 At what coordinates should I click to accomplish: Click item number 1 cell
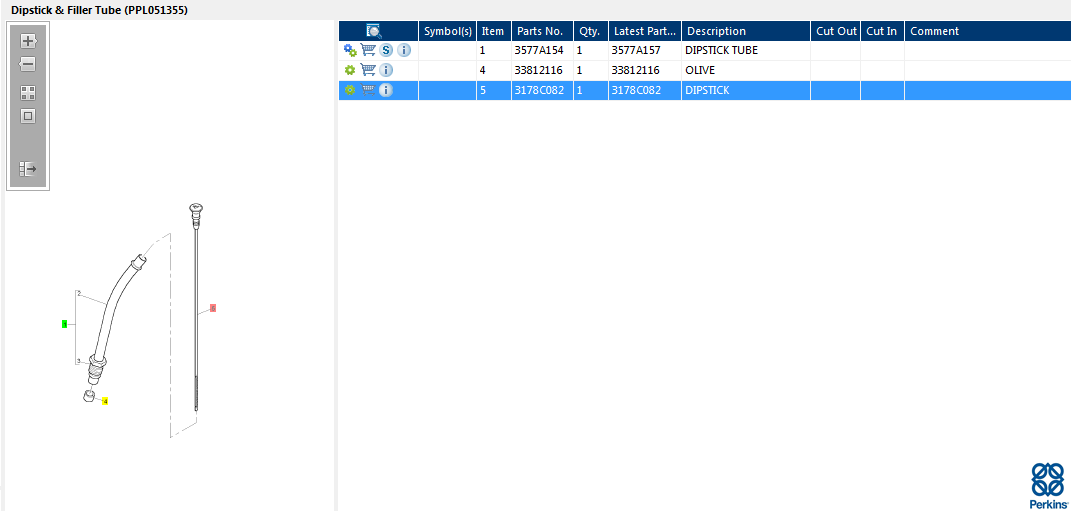tap(494, 51)
